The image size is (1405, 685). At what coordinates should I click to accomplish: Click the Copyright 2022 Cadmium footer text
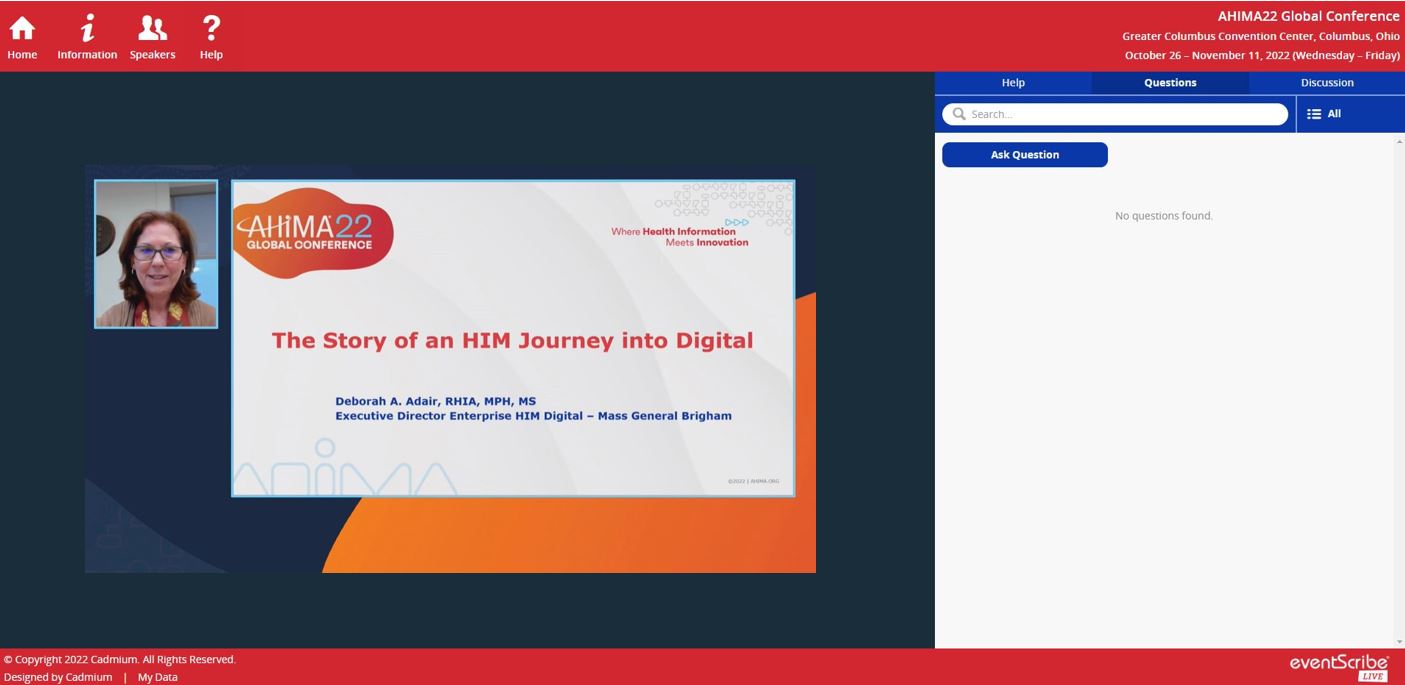(120, 660)
